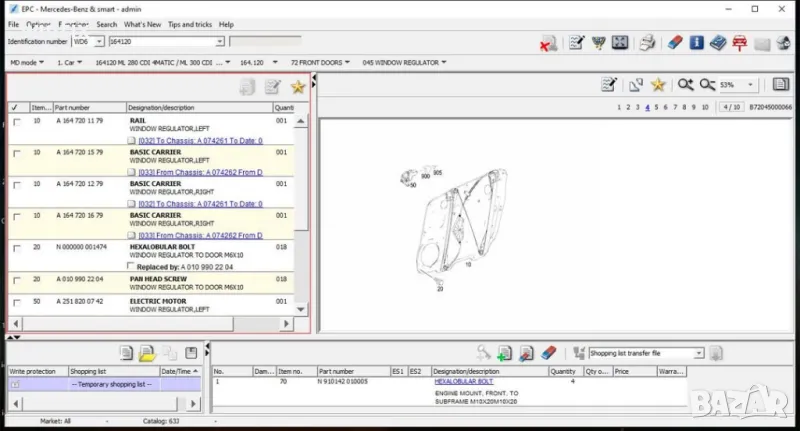Click the pink eraser icon in top toolbar
The image size is (800, 431).
pos(673,43)
